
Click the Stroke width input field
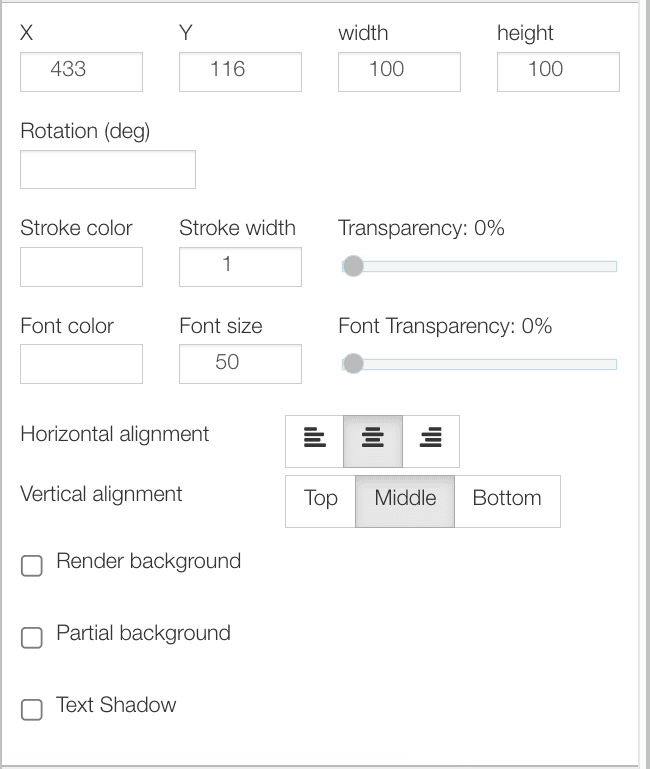coord(240,267)
